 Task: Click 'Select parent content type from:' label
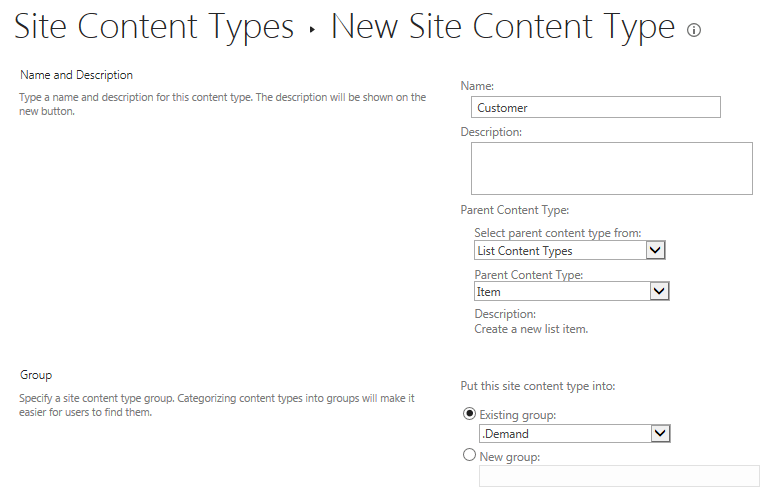pyautogui.click(x=557, y=233)
